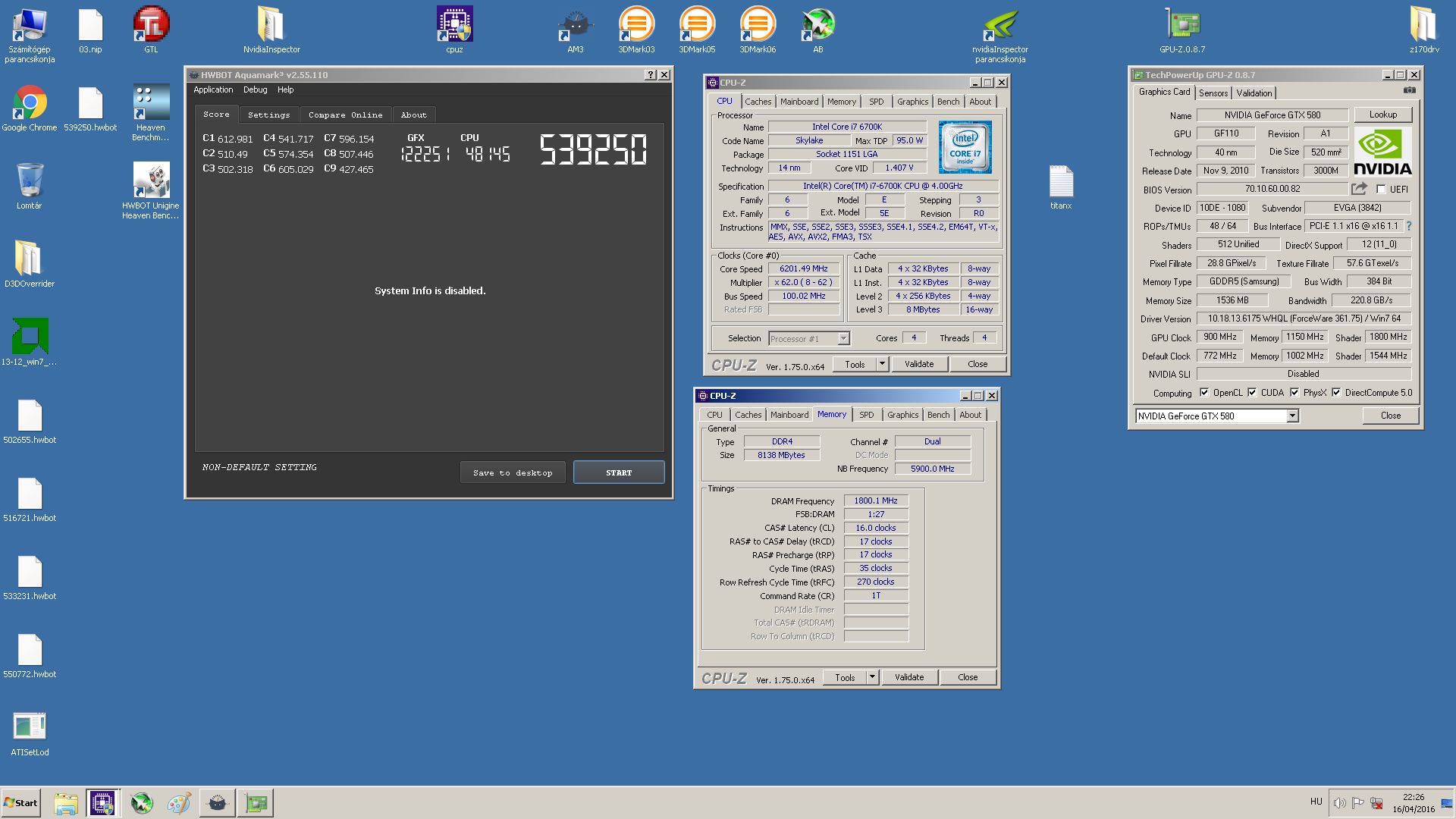Launch the 3DMark06 shortcut
The width and height of the screenshot is (1456, 819).
(758, 30)
